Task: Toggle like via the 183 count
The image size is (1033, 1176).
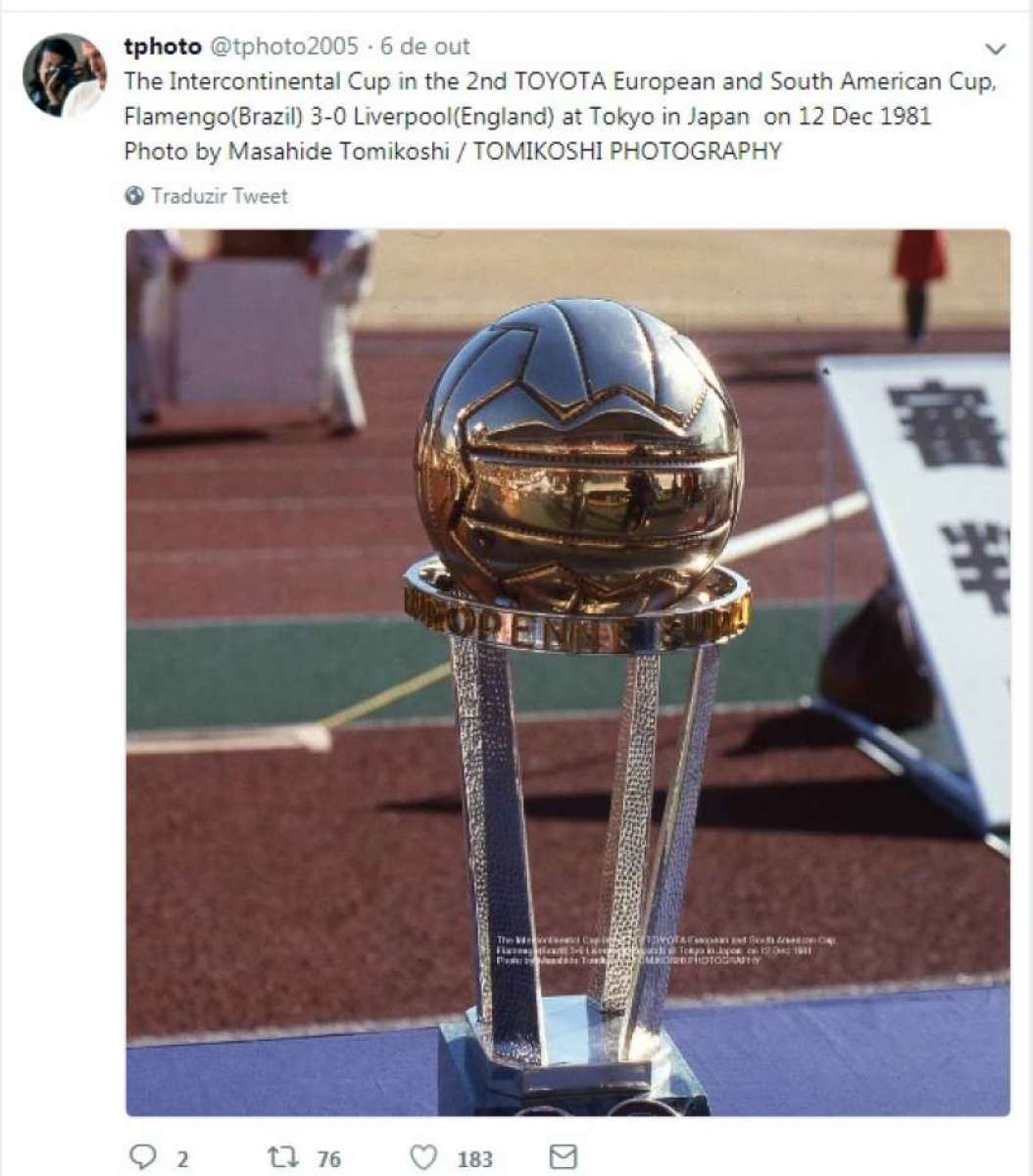Action: pos(475,1159)
